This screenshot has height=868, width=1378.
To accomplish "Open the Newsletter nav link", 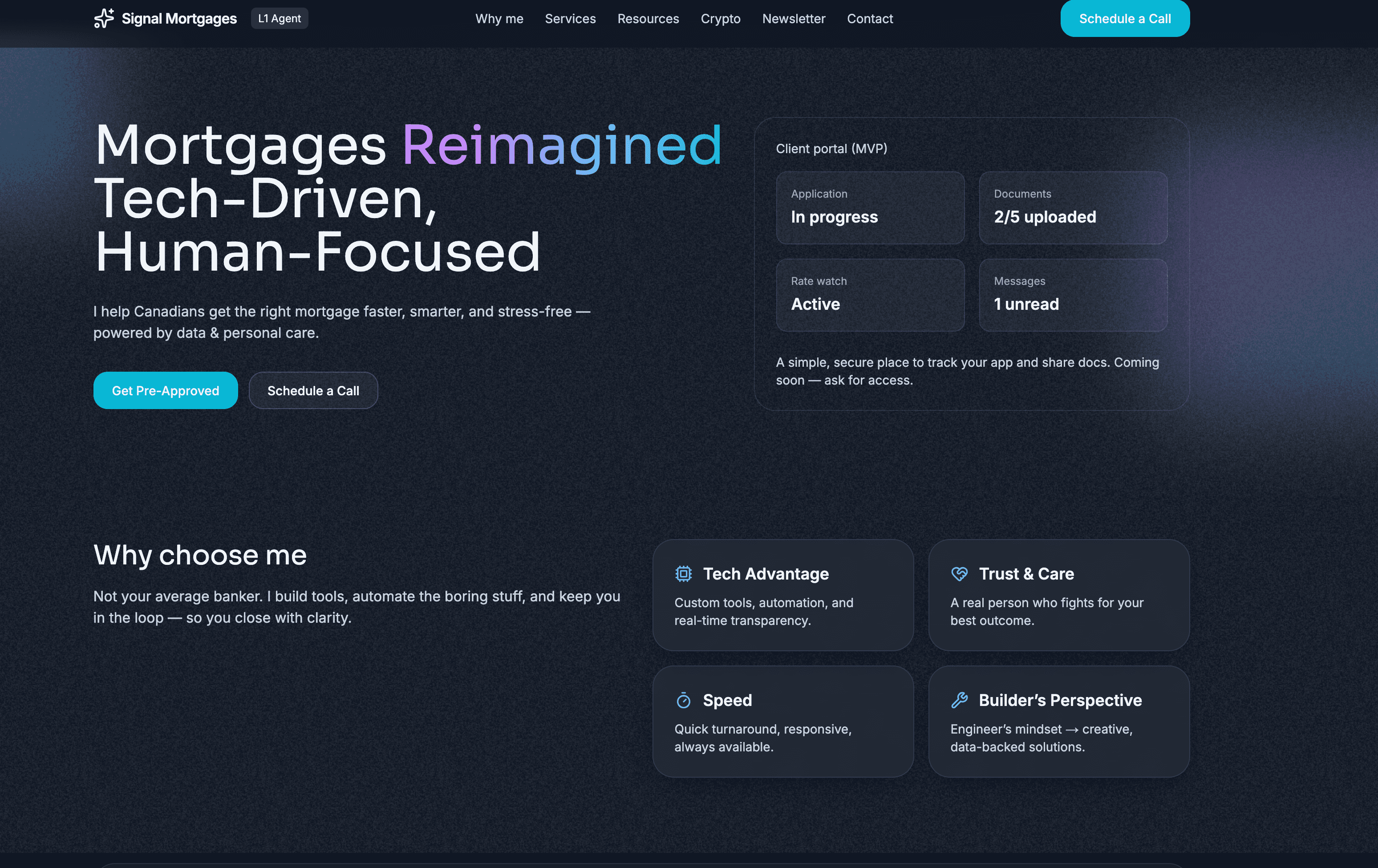I will pos(793,18).
